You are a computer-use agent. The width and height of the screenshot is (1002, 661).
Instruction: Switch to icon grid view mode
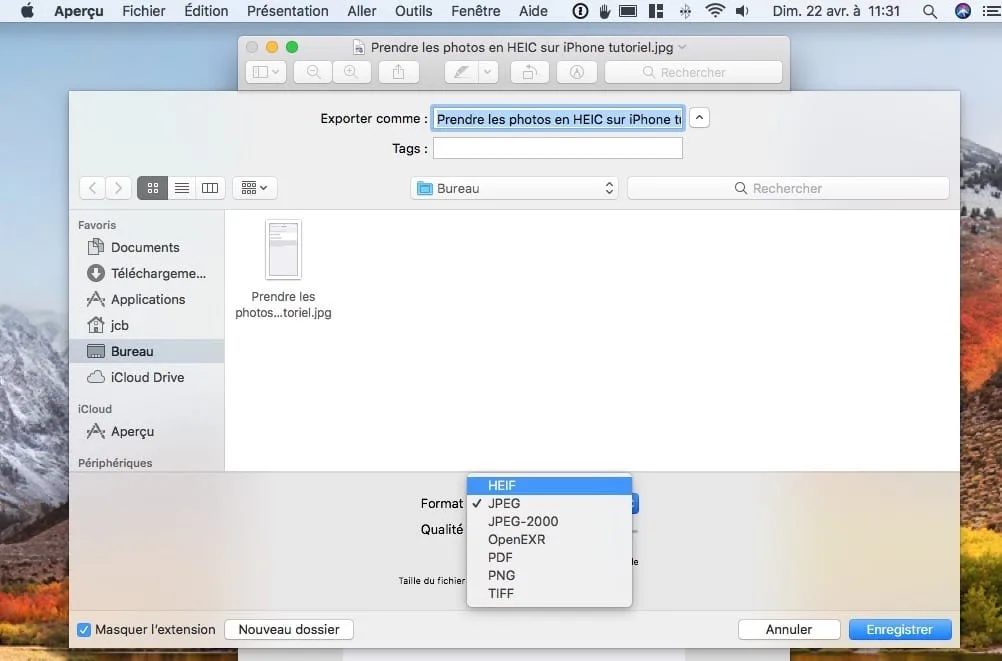[x=152, y=187]
